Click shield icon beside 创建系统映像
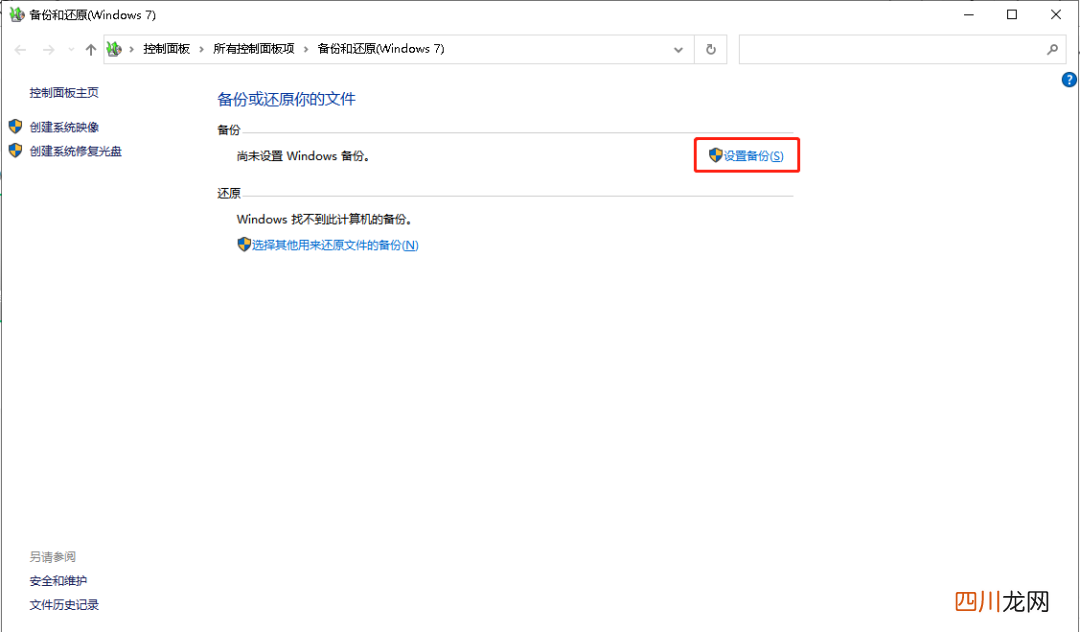The height and width of the screenshot is (632, 1080). click(x=15, y=127)
